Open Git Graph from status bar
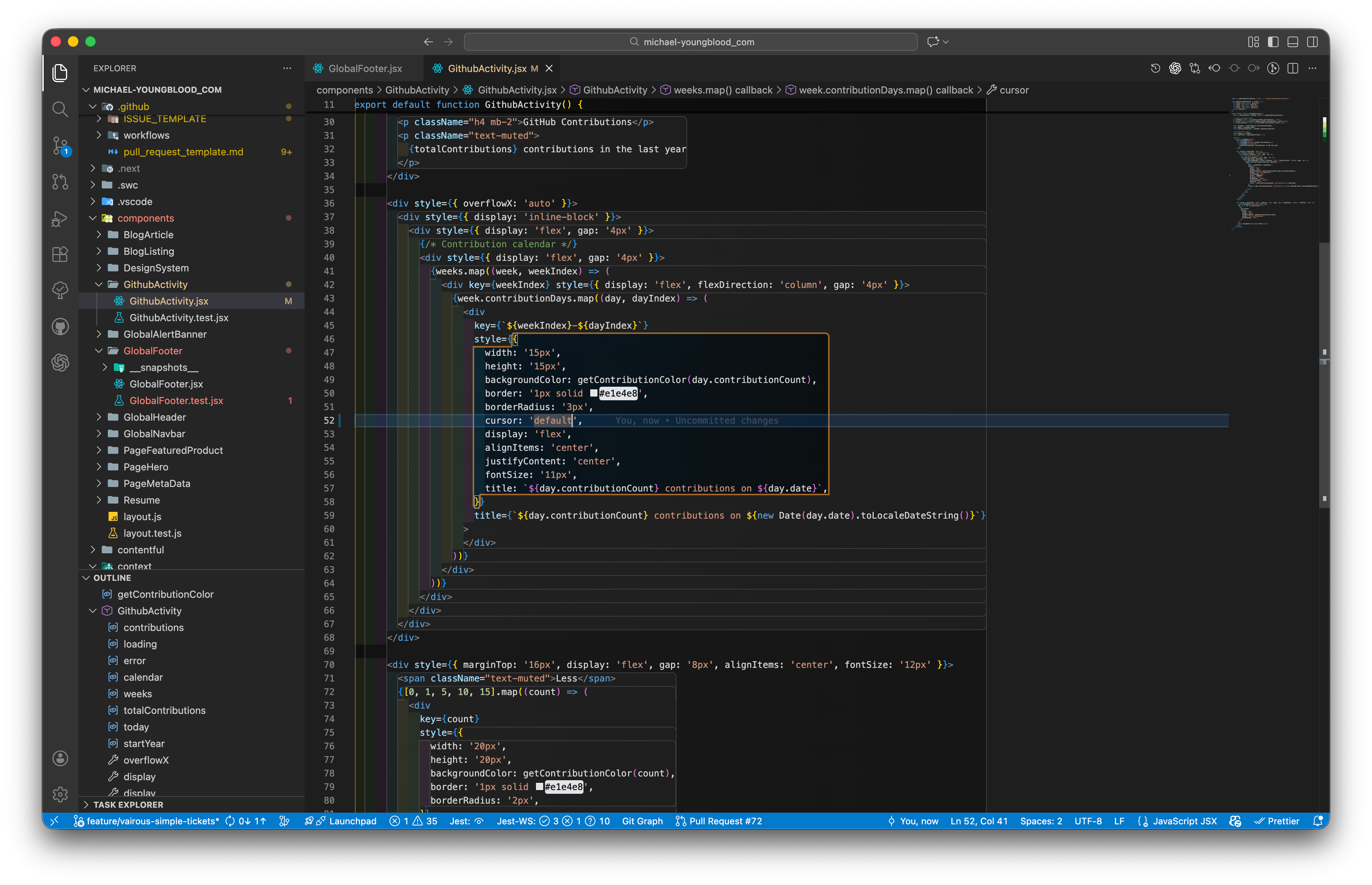This screenshot has width=1372, height=885. 642,821
